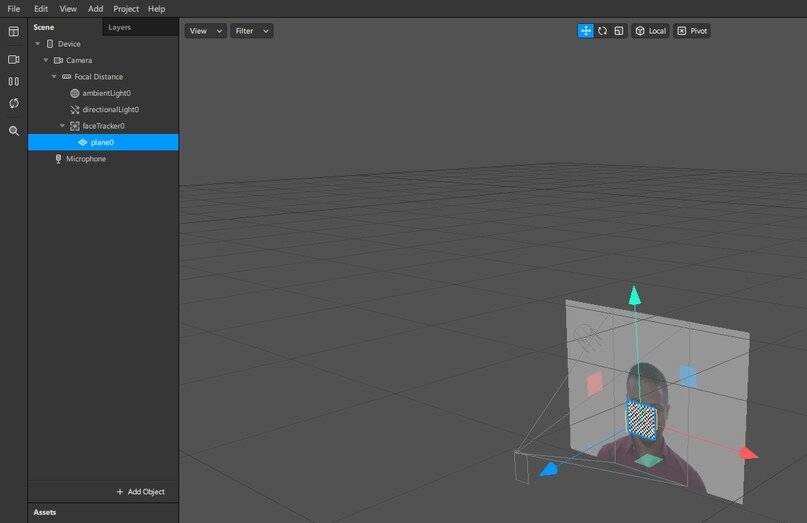This screenshot has width=807, height=523.
Task: Open the View dropdown in viewport
Action: [206, 31]
